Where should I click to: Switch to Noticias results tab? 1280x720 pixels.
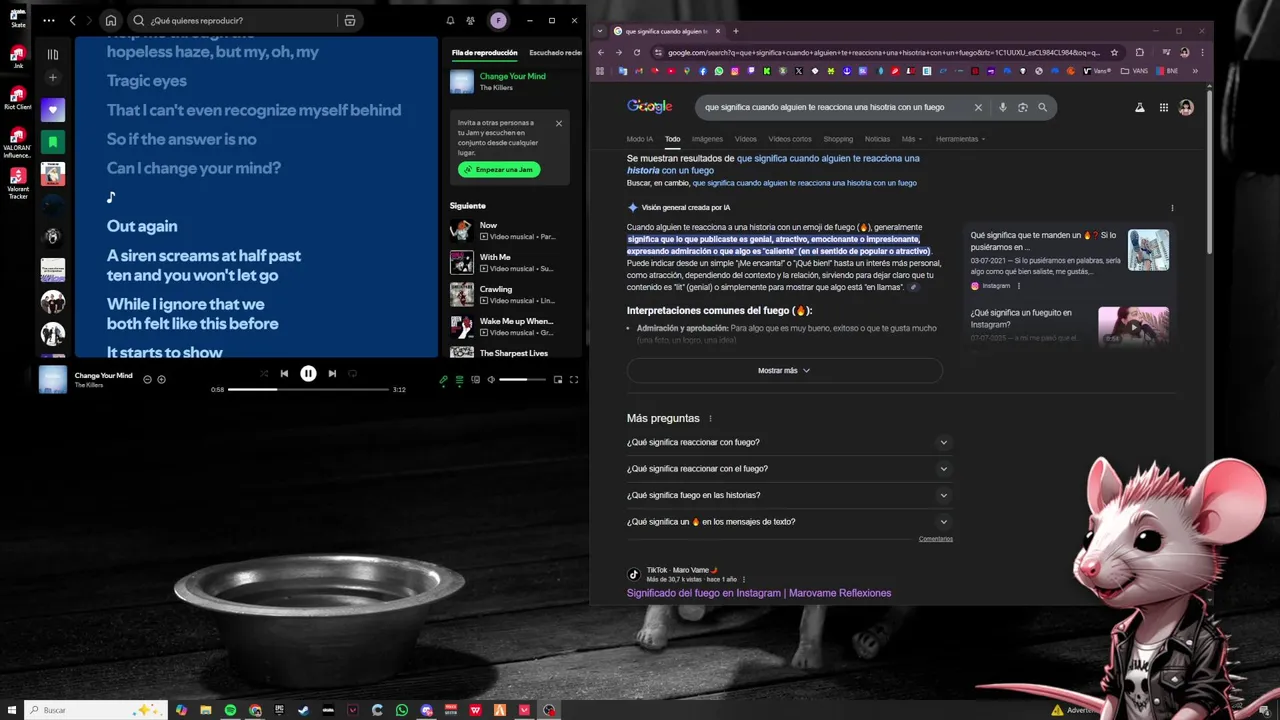877,139
